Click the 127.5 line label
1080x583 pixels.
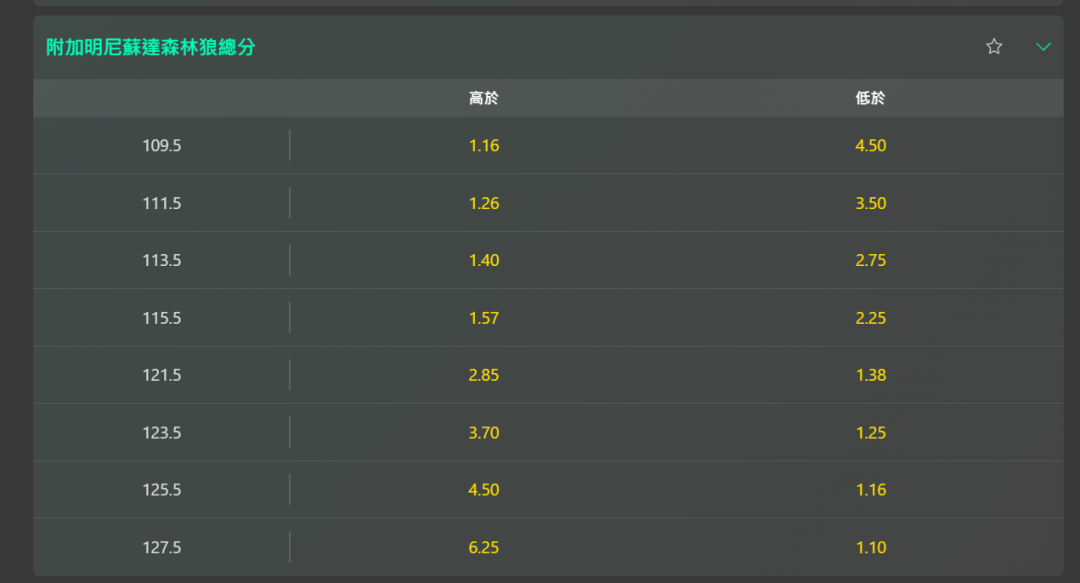[161, 548]
